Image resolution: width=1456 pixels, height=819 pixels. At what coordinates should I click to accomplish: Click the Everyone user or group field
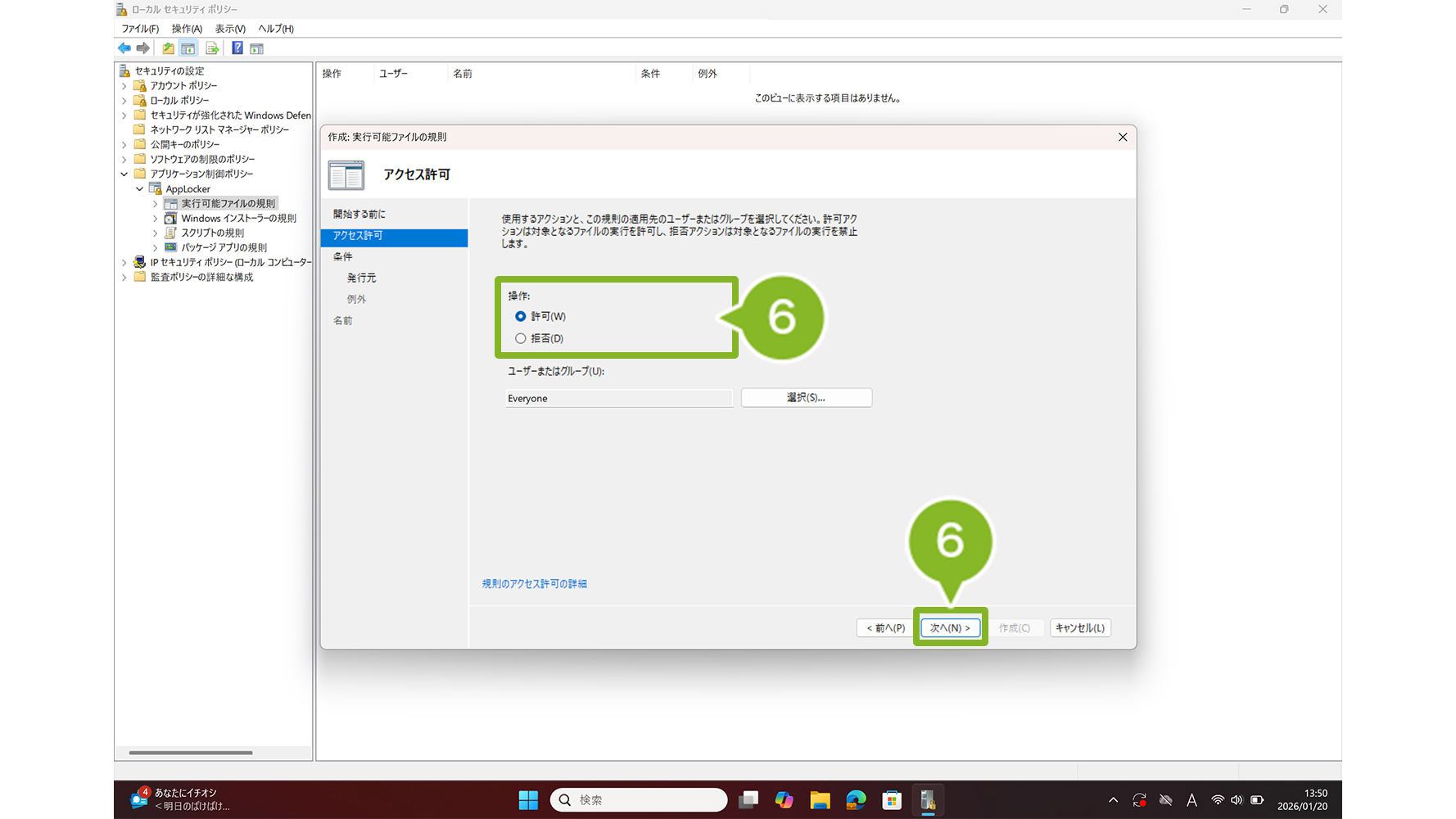(x=618, y=399)
